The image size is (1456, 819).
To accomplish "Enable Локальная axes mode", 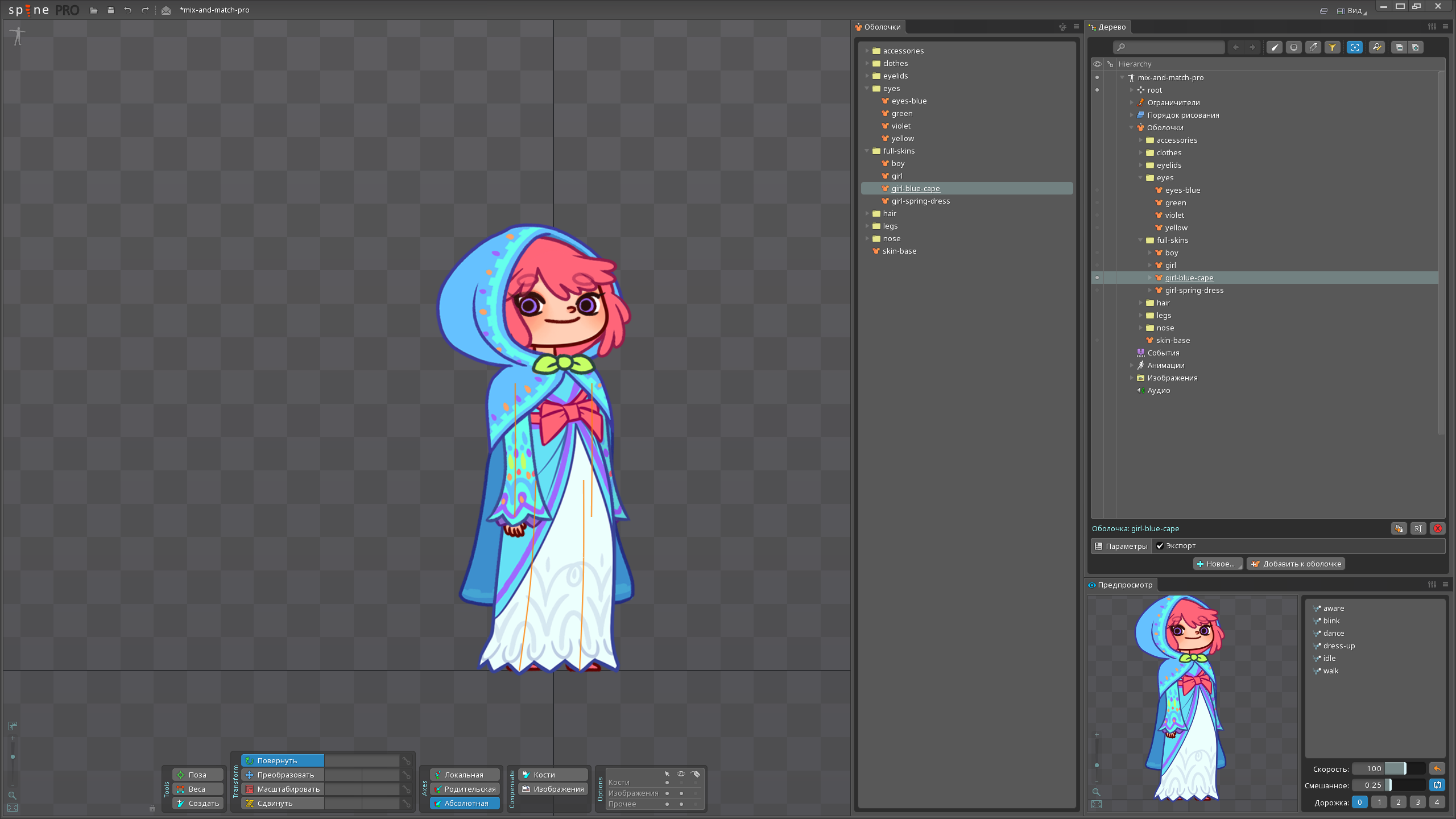I will [x=464, y=775].
